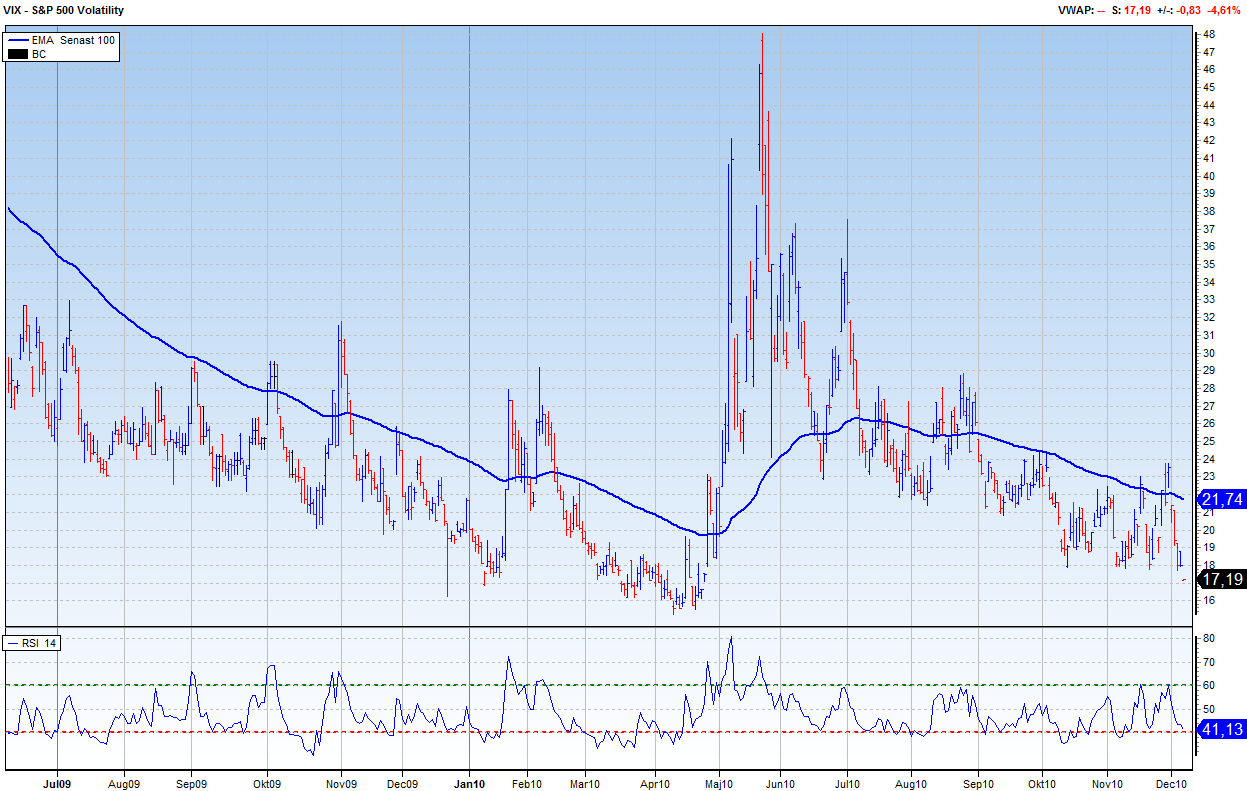
Task: Click the black 17,19 last price tag
Action: tap(1221, 579)
